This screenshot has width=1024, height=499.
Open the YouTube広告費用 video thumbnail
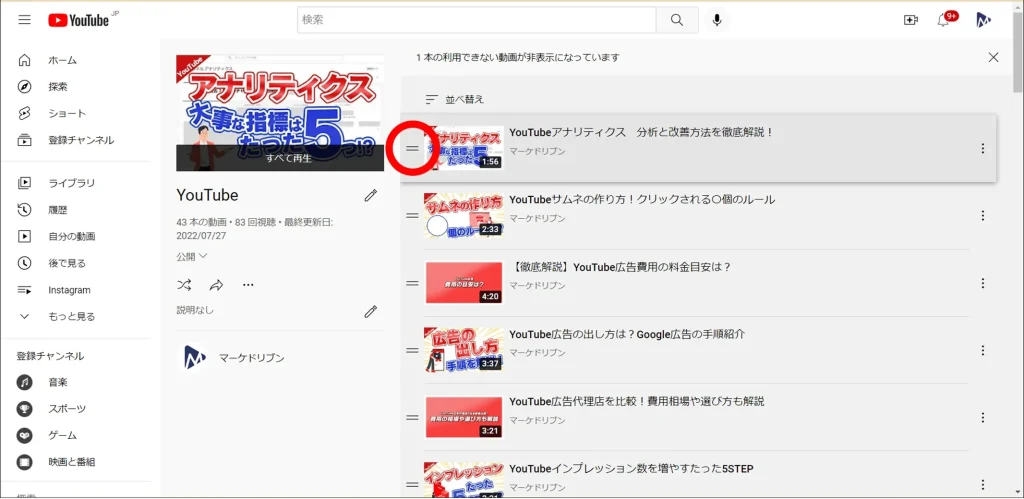click(x=464, y=283)
